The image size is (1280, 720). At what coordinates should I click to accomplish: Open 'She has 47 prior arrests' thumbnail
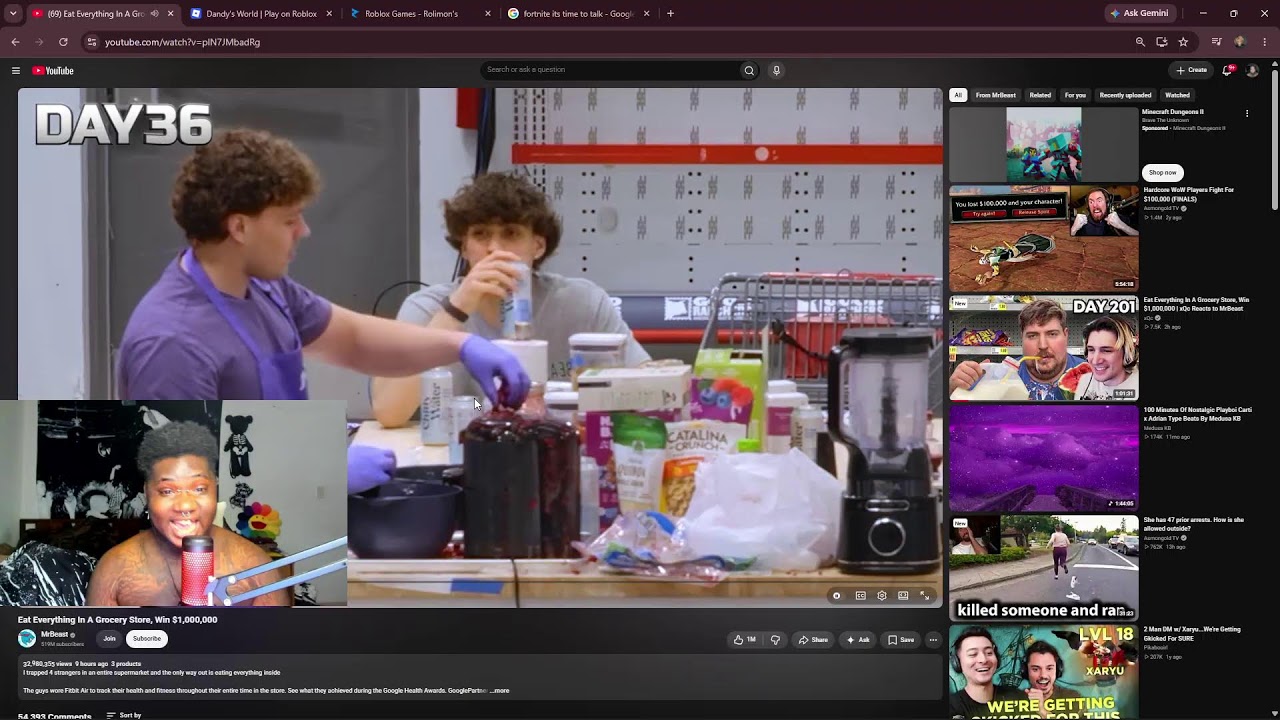1043,568
